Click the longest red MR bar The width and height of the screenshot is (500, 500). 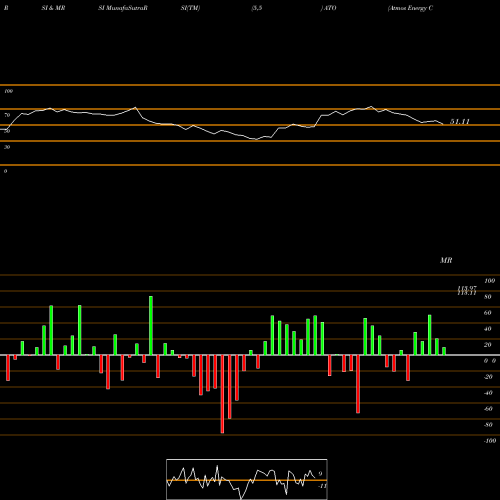tap(222, 394)
